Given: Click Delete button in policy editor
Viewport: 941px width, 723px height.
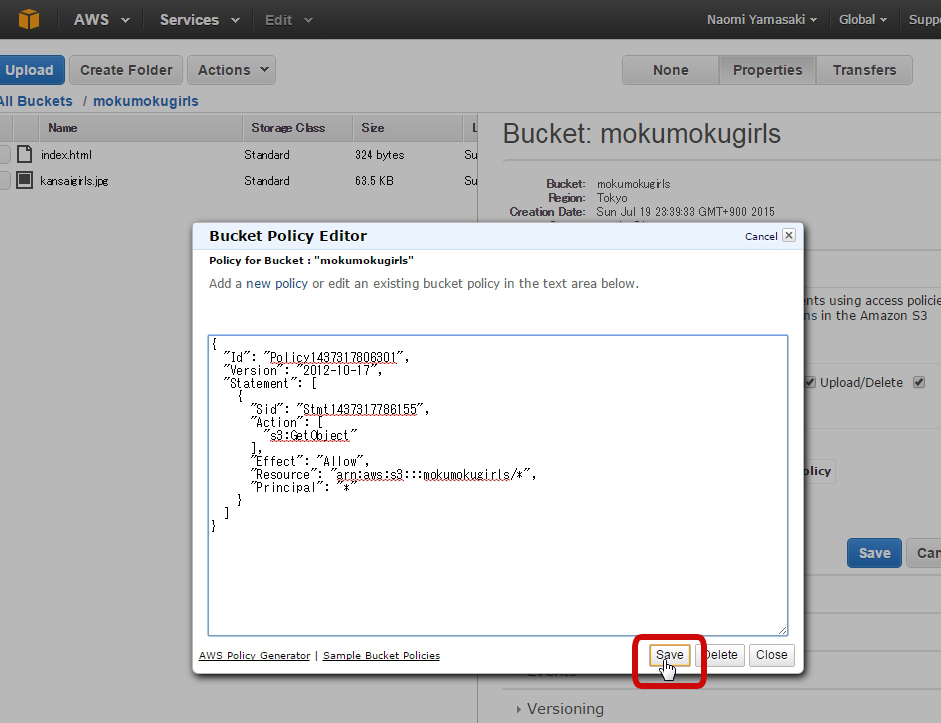Looking at the screenshot, I should click(720, 655).
